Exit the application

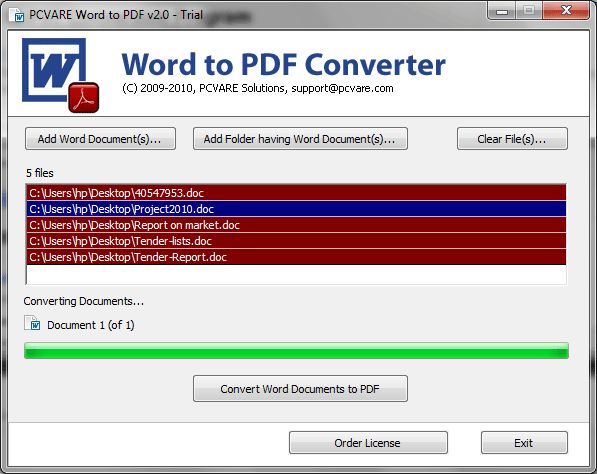click(x=524, y=442)
